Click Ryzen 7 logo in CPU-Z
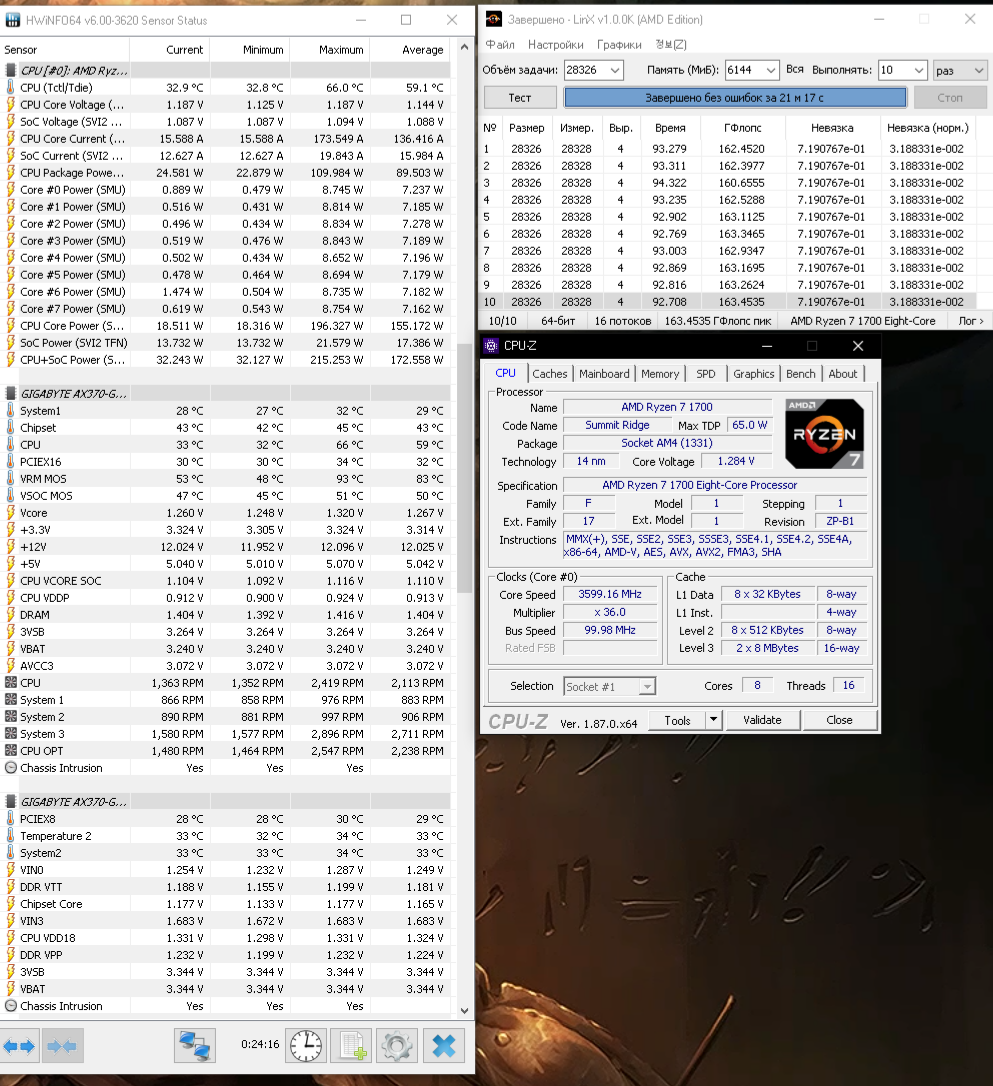The width and height of the screenshot is (993, 1086). 824,434
